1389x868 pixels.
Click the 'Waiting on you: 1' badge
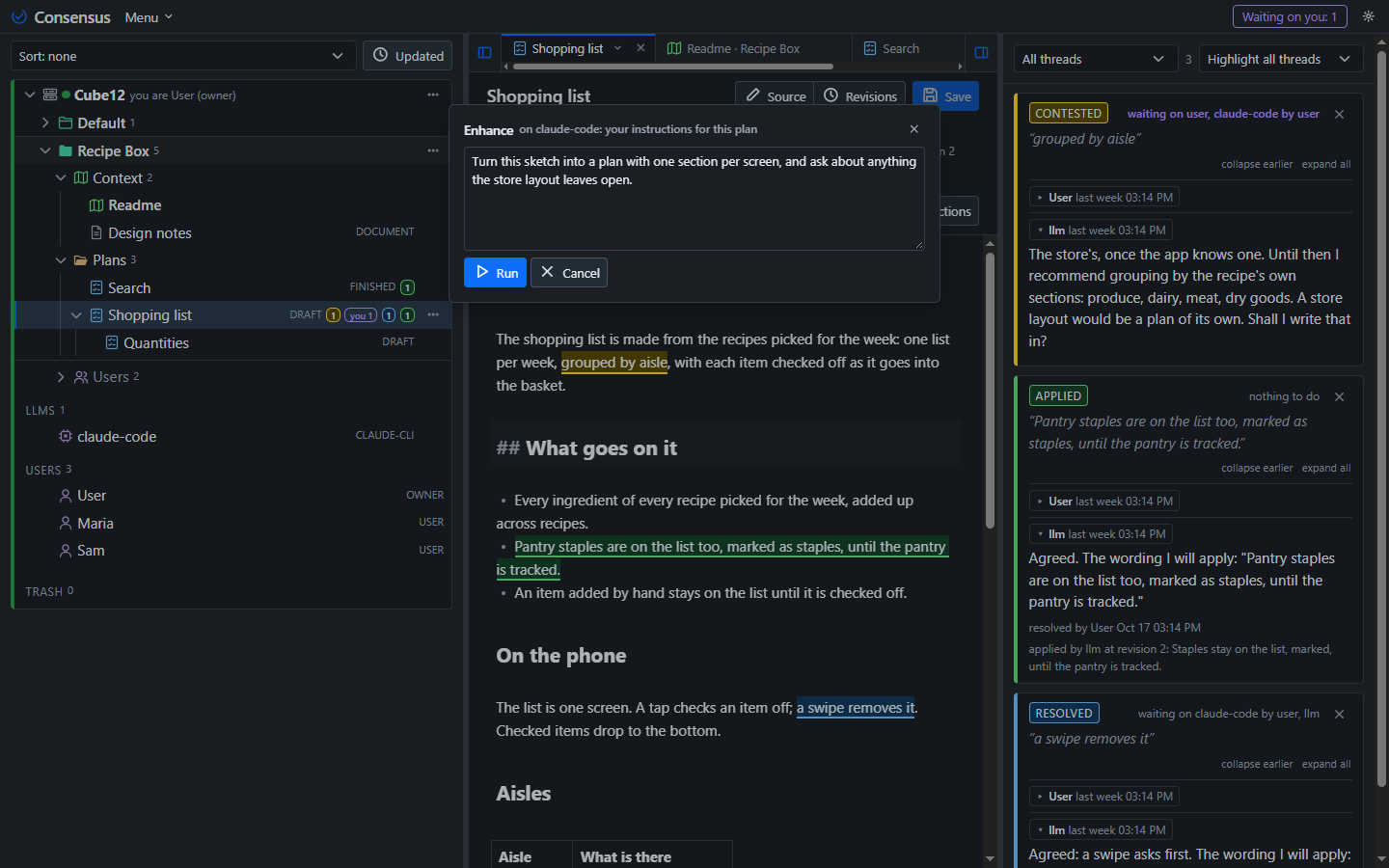[x=1290, y=16]
